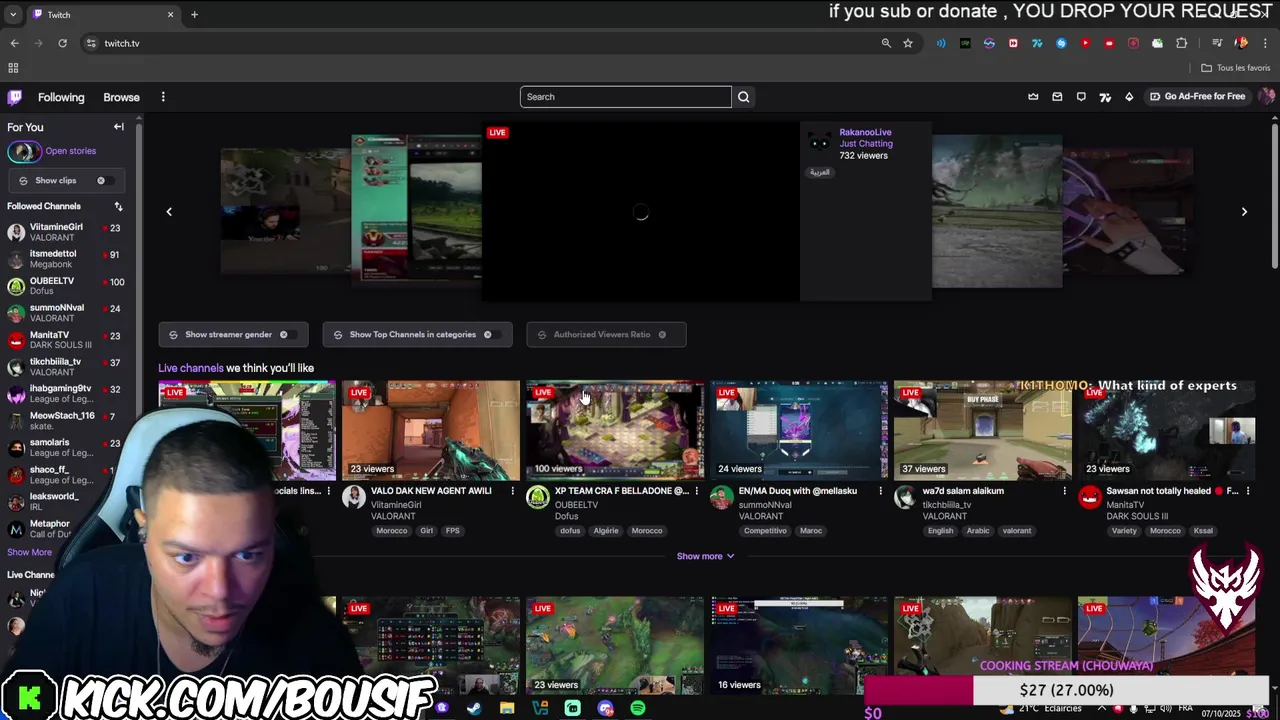Click the Search input field

coord(626,97)
